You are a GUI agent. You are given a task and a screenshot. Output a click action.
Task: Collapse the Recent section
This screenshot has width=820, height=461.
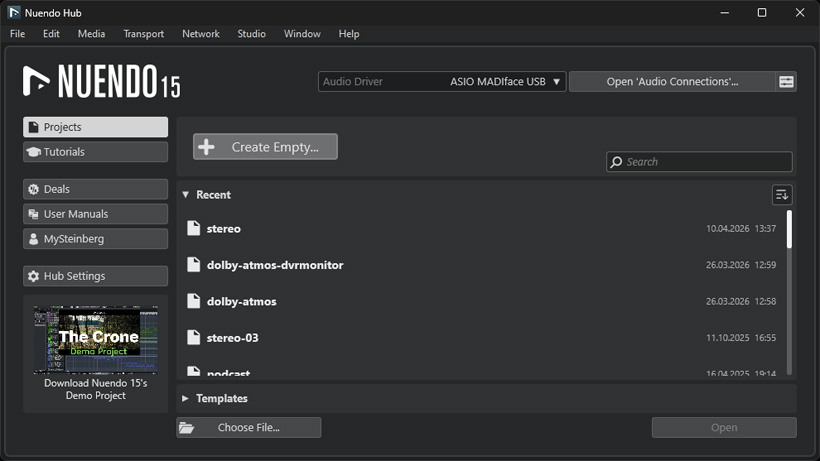coord(186,194)
